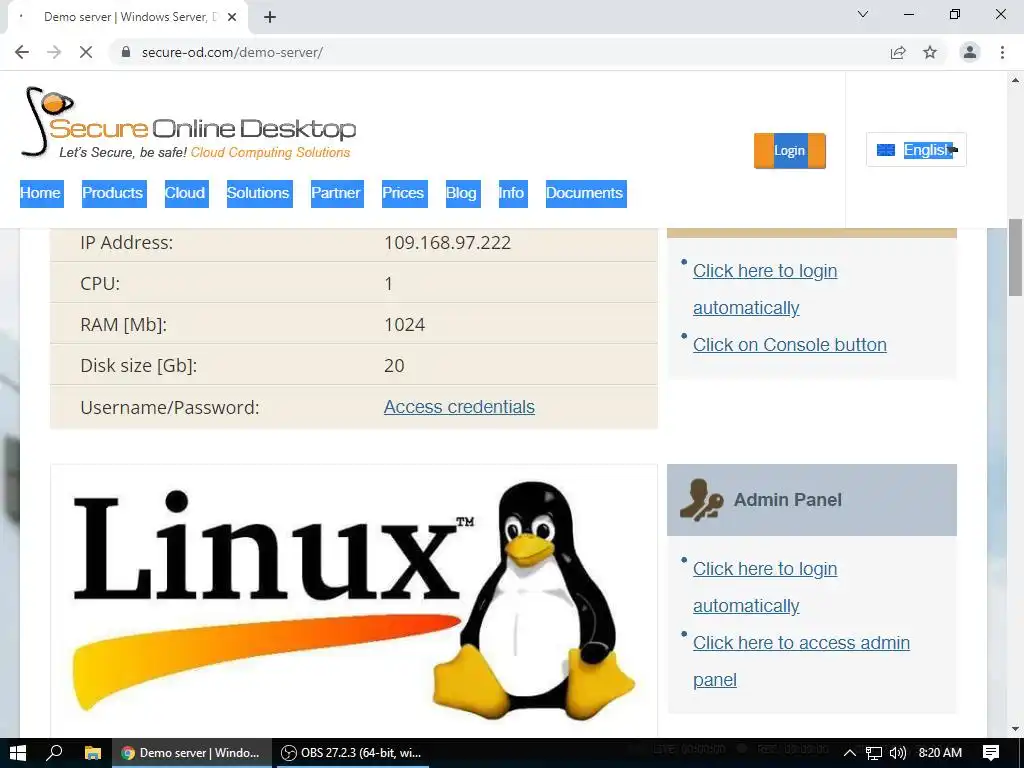
Task: Click the upper 'Click here to login automatically' link
Action: (765, 289)
